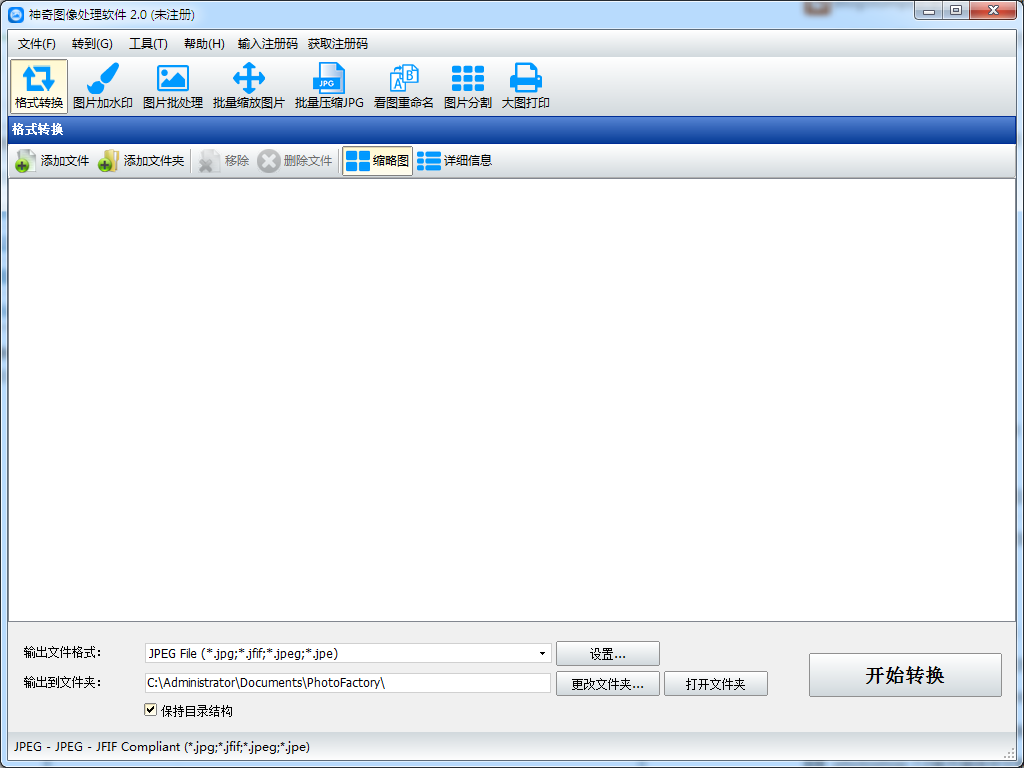1024x768 pixels.
Task: Click the 开始转换 start conversion button
Action: point(905,675)
